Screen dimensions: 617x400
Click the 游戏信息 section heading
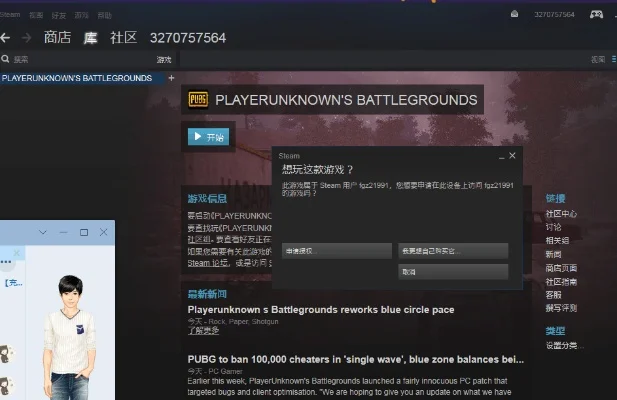pyautogui.click(x=207, y=199)
